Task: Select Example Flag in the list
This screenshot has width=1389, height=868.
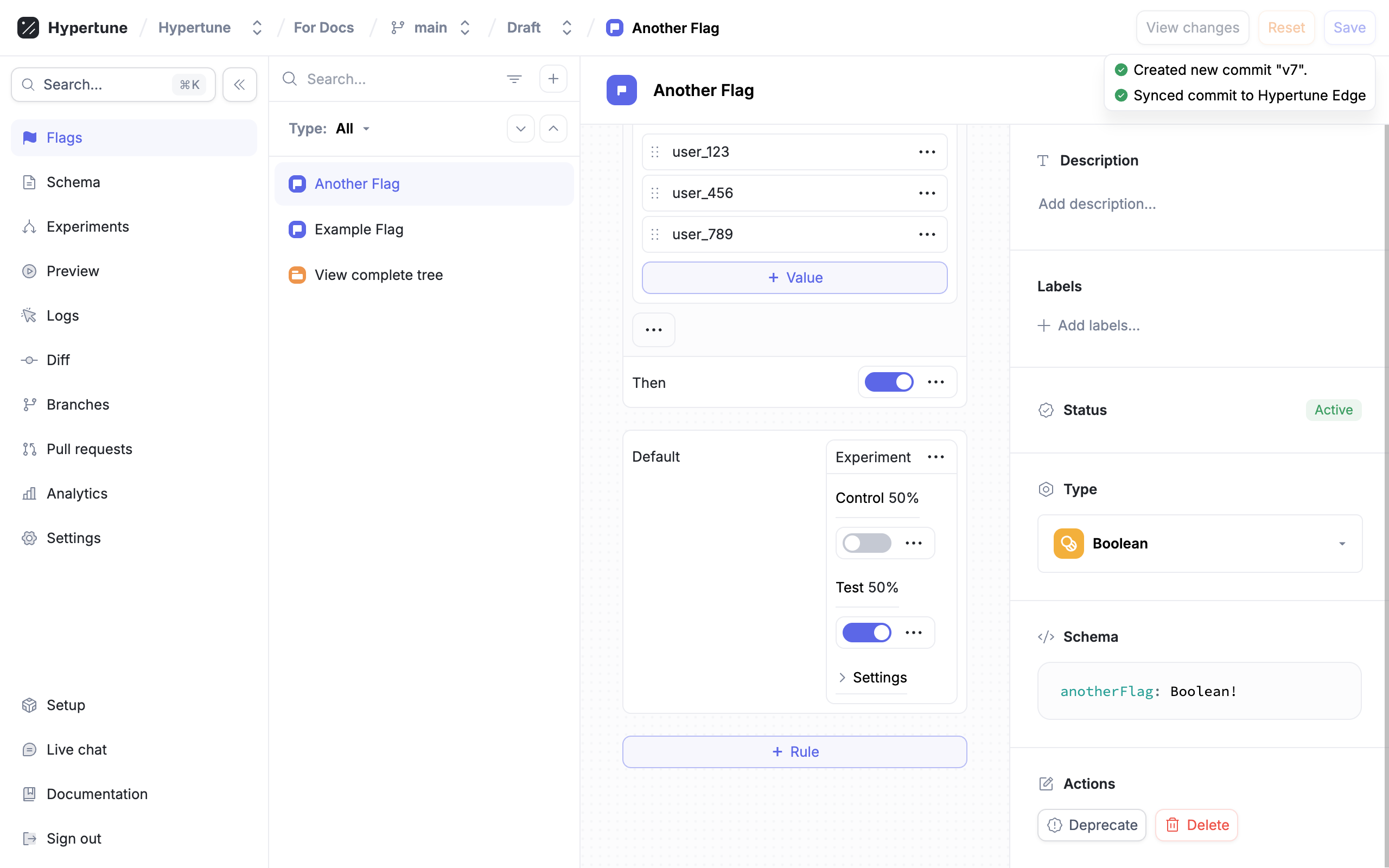Action: (359, 229)
